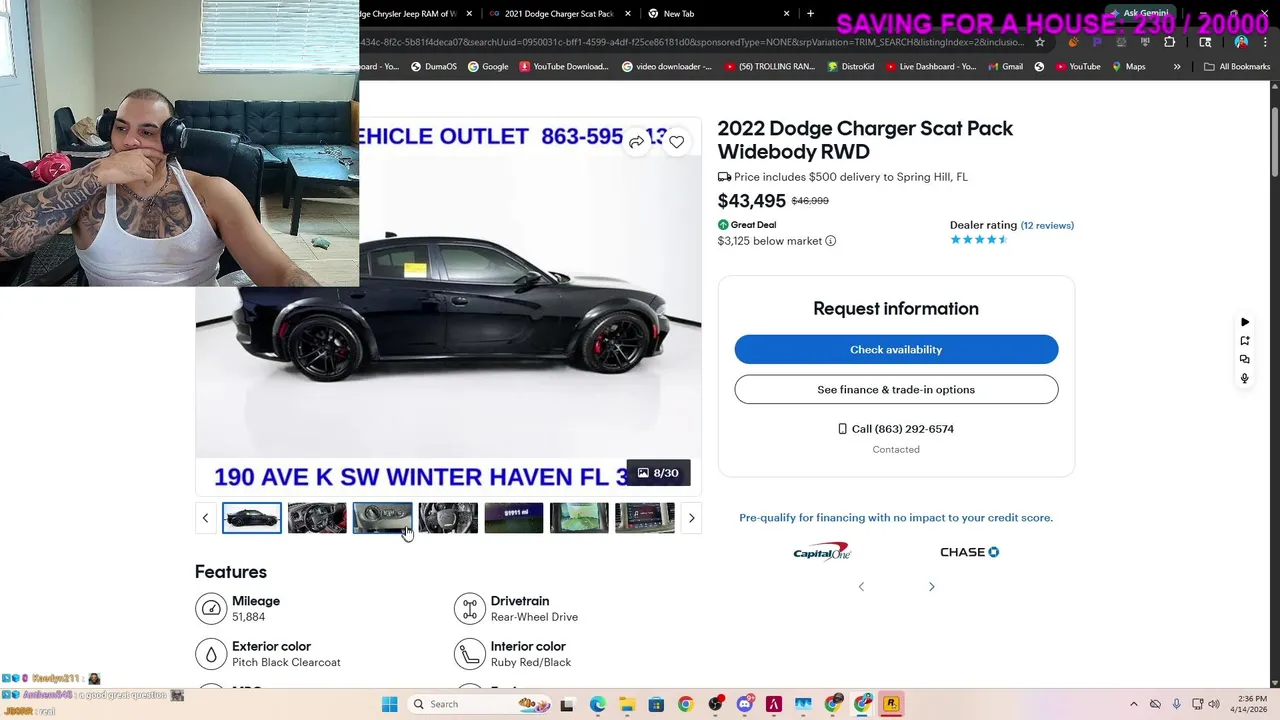
Task: Open the Windows Start menu
Action: [389, 704]
